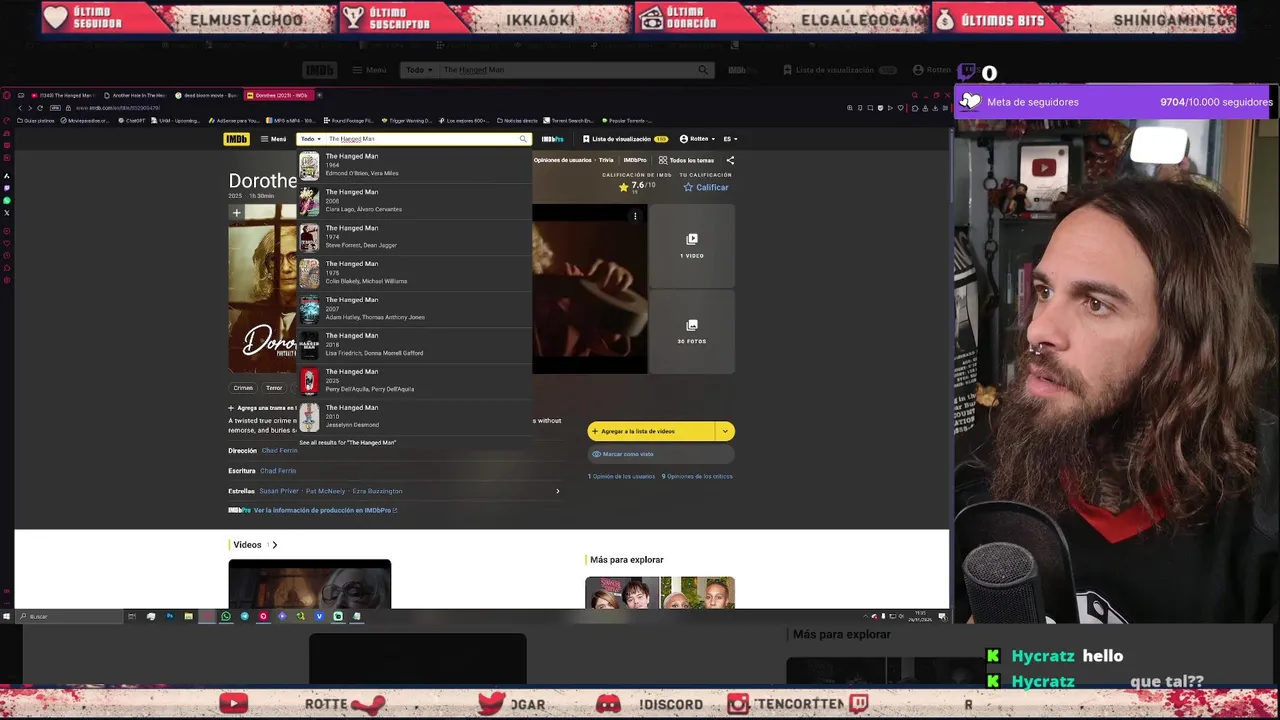The image size is (1280, 720).
Task: Select The Hanged Man 2010 suggestion
Action: point(414,417)
